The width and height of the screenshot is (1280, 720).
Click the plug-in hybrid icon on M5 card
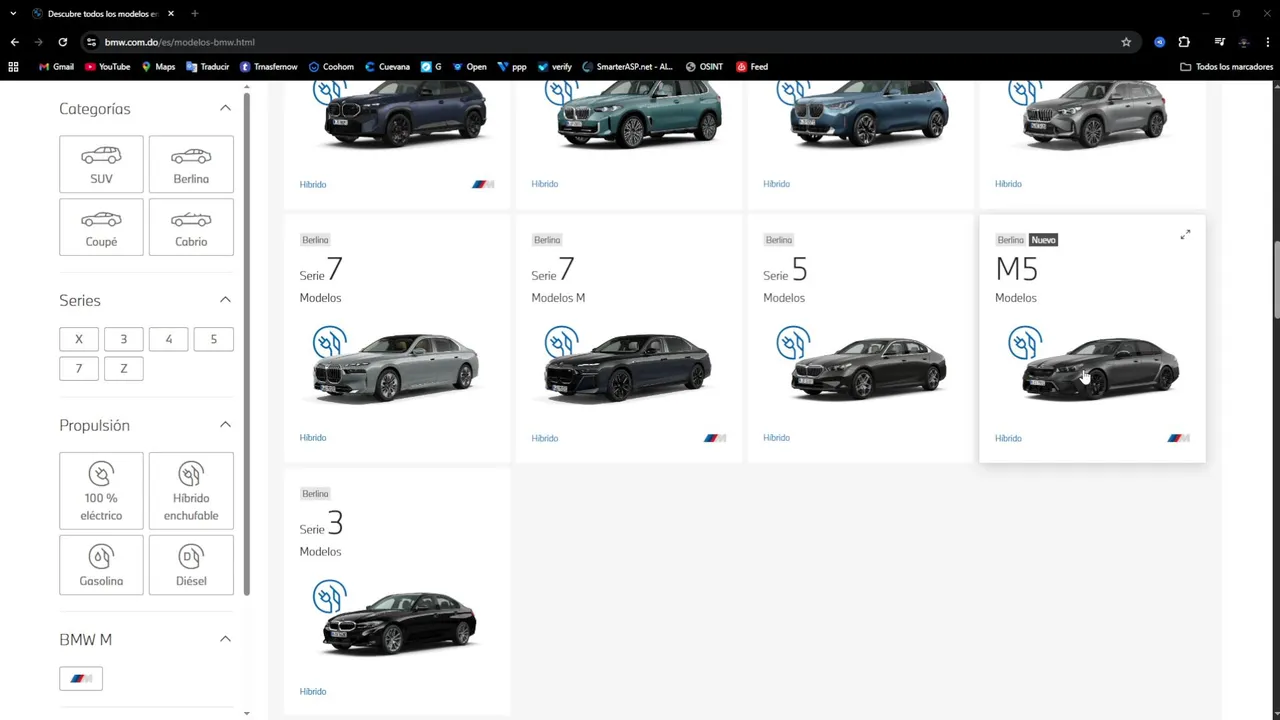coord(1025,343)
